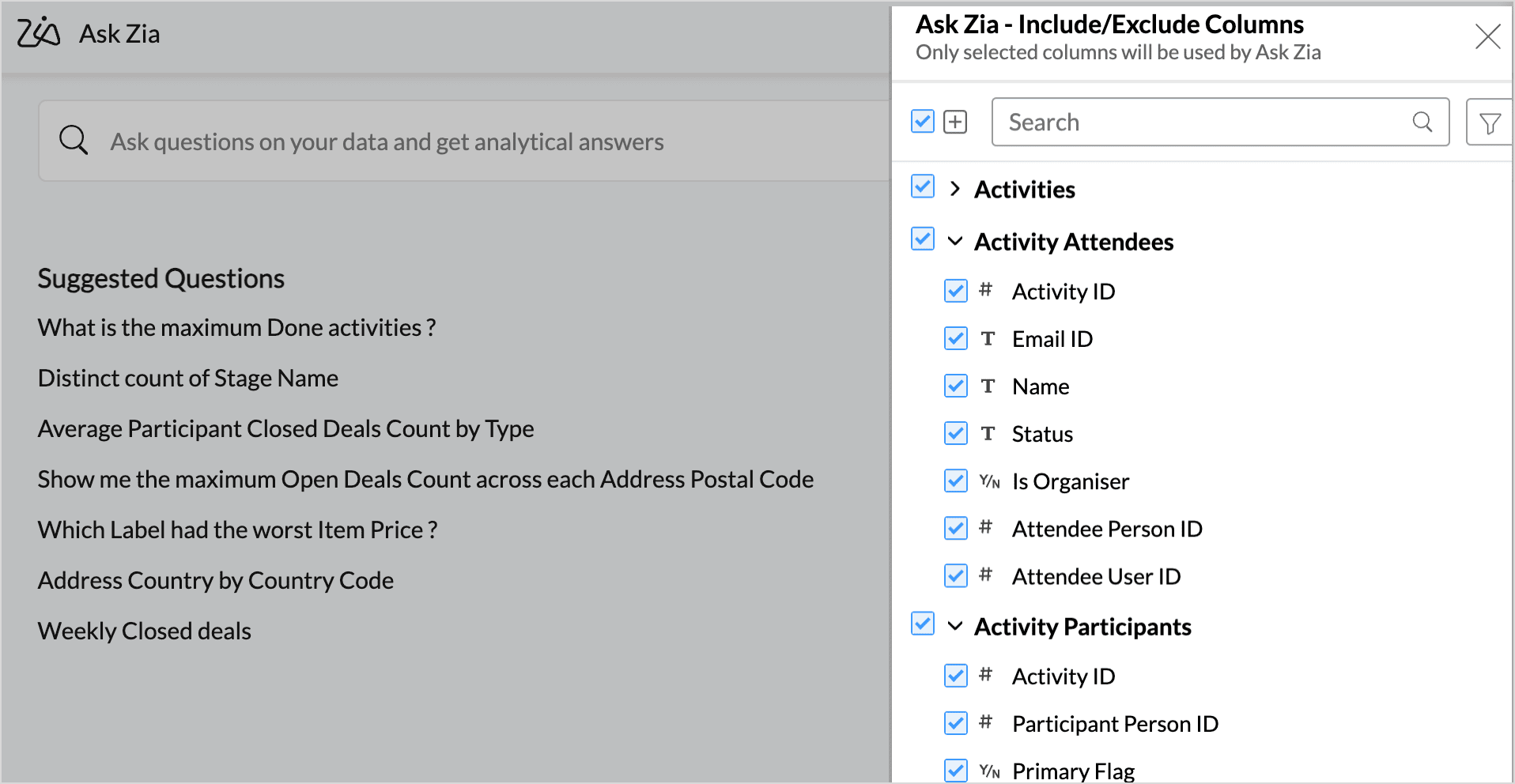Uncheck the Email ID column checkbox
1515x784 pixels.
coord(956,338)
